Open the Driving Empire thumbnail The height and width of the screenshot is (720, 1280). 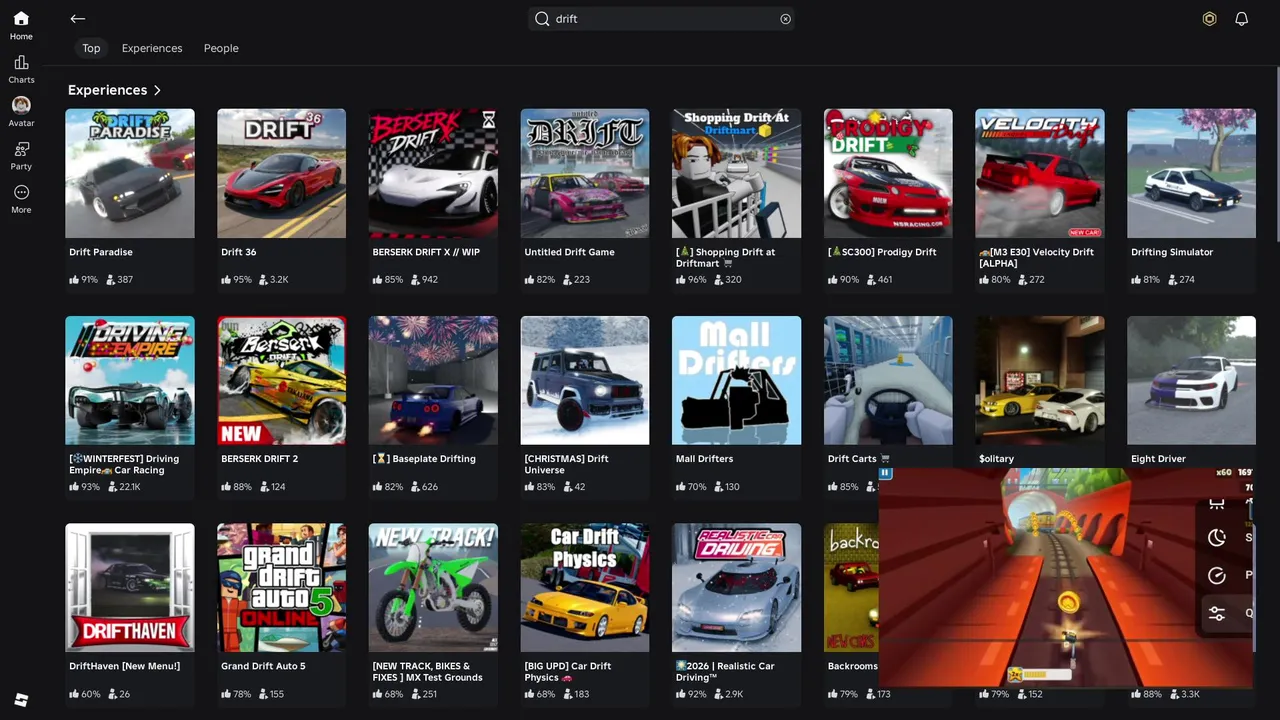click(130, 380)
